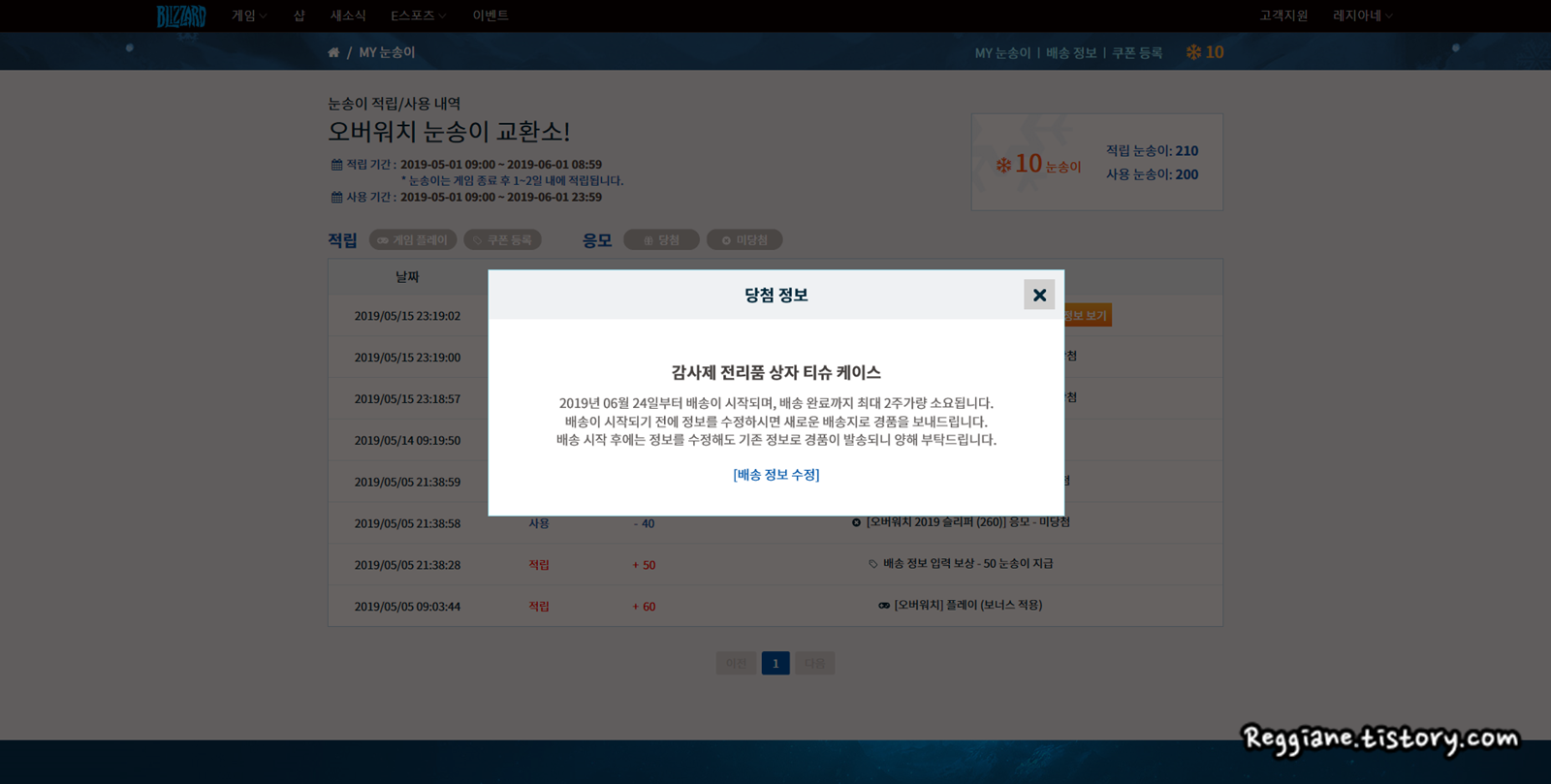The width and height of the screenshot is (1551, 784).
Task: Click the orange 정보 보기 button
Action: coord(1088,315)
